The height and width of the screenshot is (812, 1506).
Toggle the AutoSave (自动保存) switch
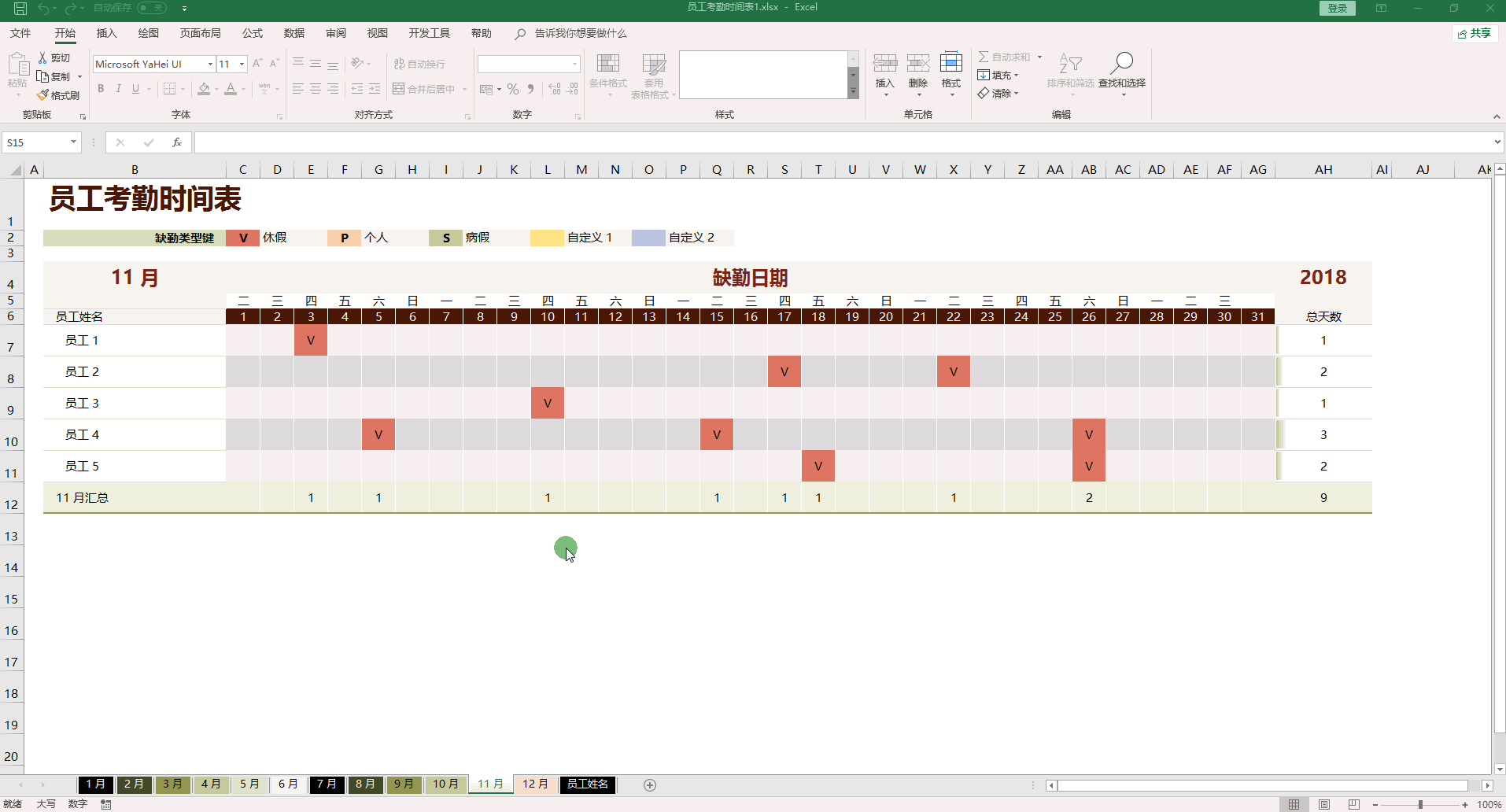(152, 8)
